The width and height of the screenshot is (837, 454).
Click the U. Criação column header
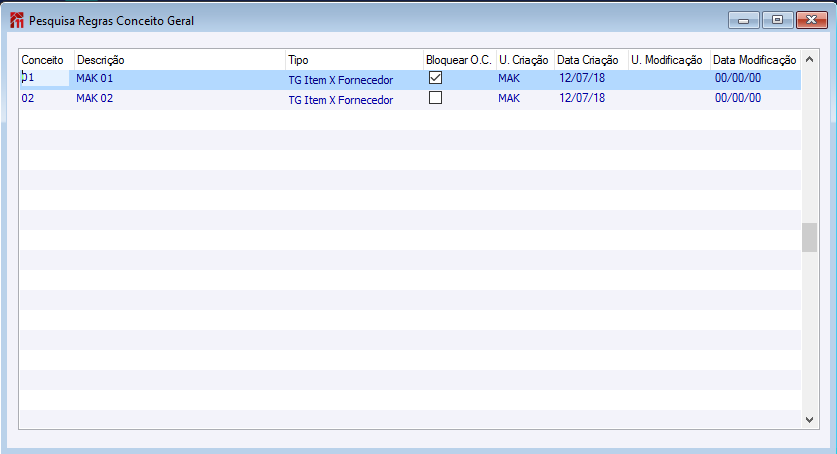coord(524,60)
